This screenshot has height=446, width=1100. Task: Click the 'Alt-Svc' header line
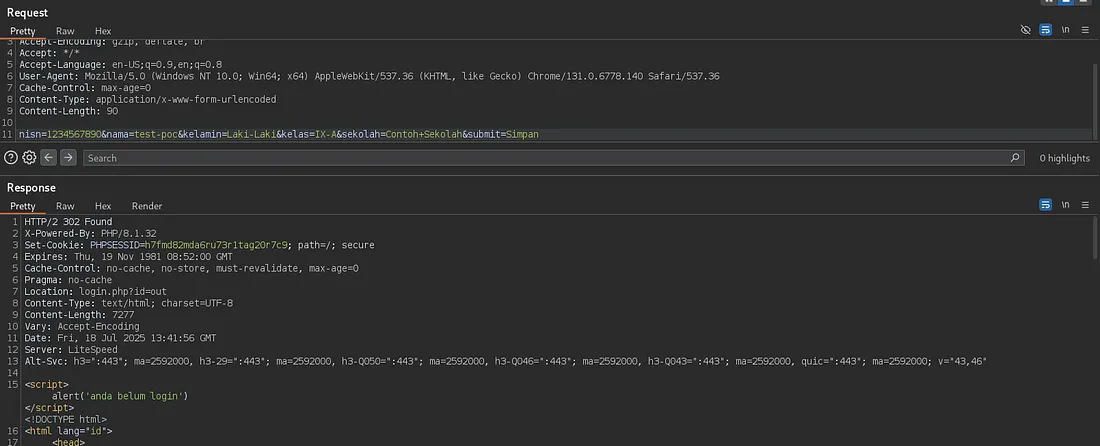pyautogui.click(x=505, y=361)
